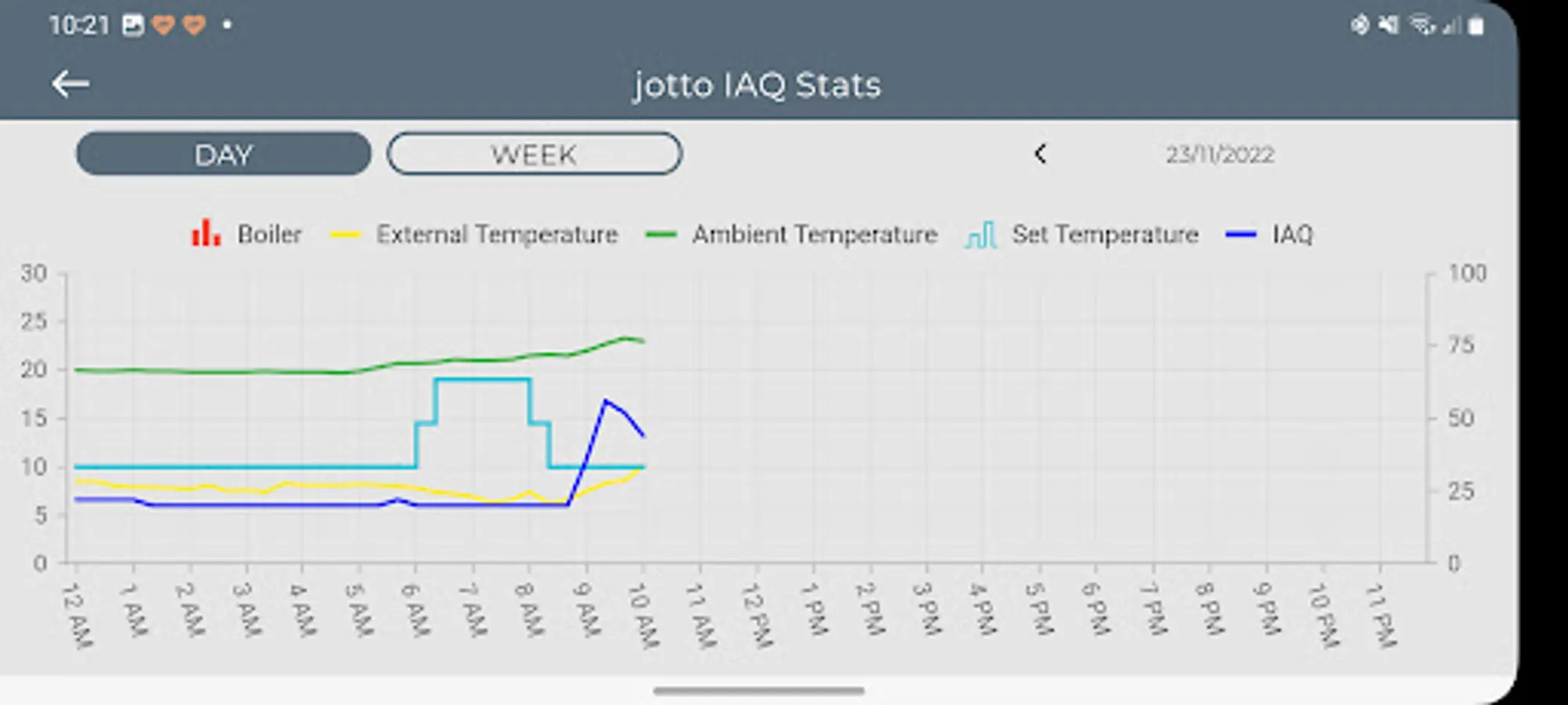
Task: Open the date 23/11/2022 picker
Action: (1220, 154)
